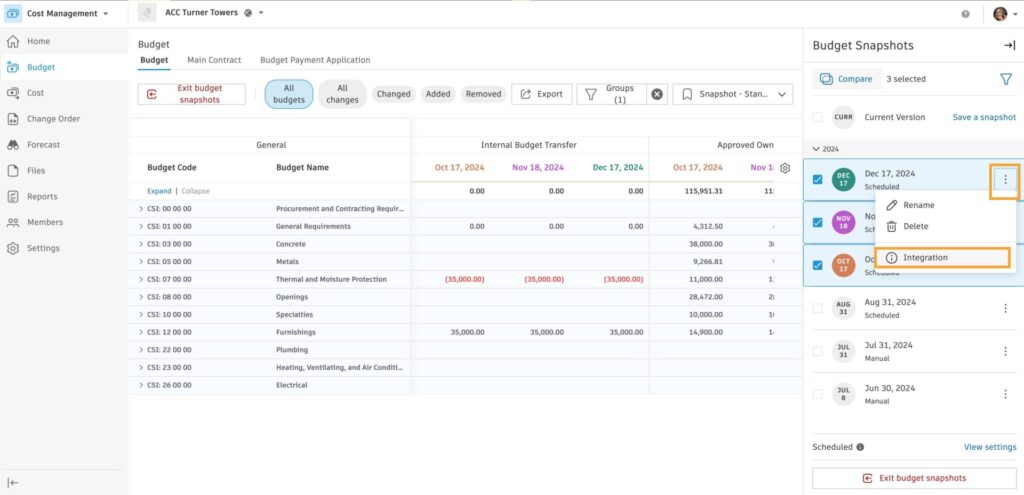
Task: Open the Snapshot view dropdown
Action: tap(732, 94)
